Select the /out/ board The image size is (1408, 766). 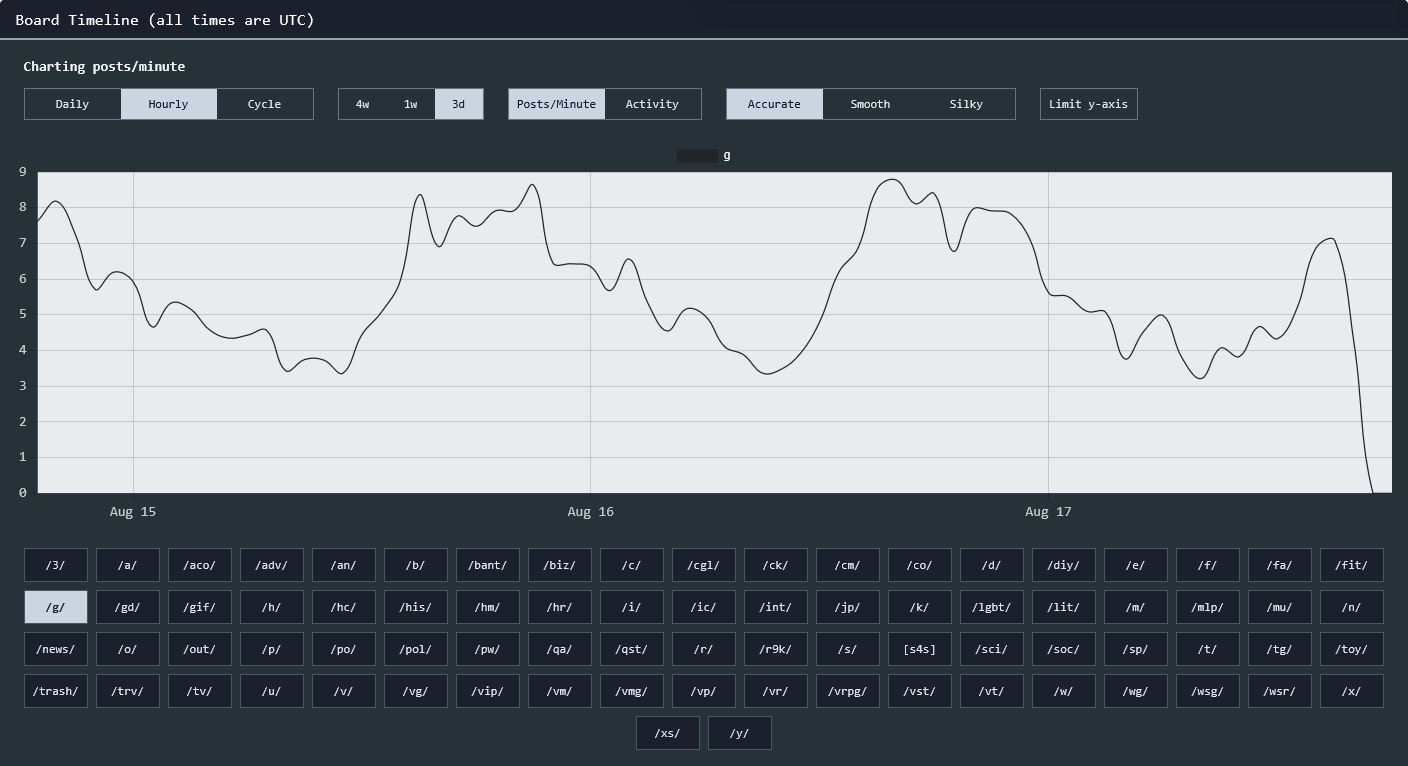(x=200, y=649)
